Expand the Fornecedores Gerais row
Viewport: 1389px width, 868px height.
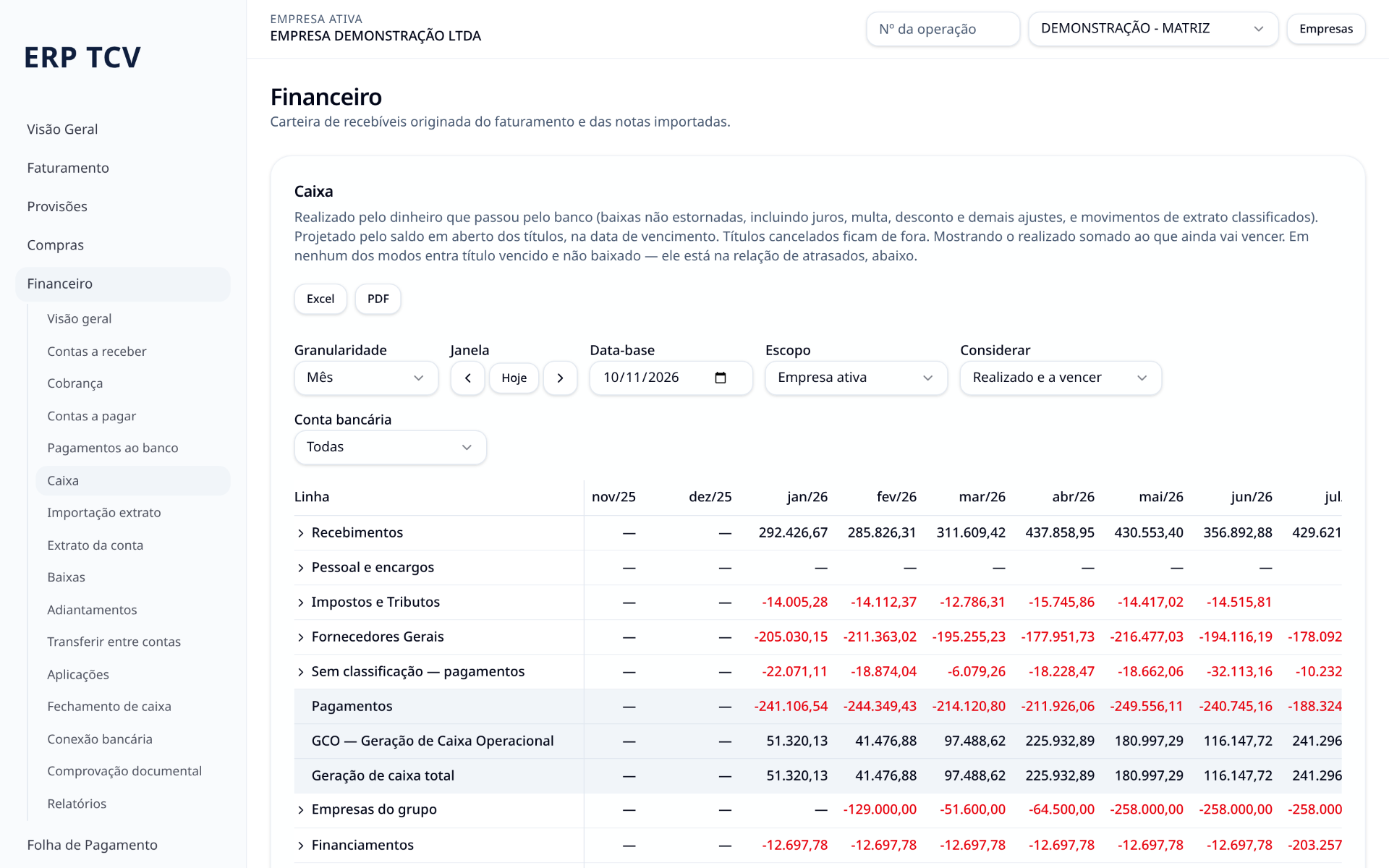[301, 637]
